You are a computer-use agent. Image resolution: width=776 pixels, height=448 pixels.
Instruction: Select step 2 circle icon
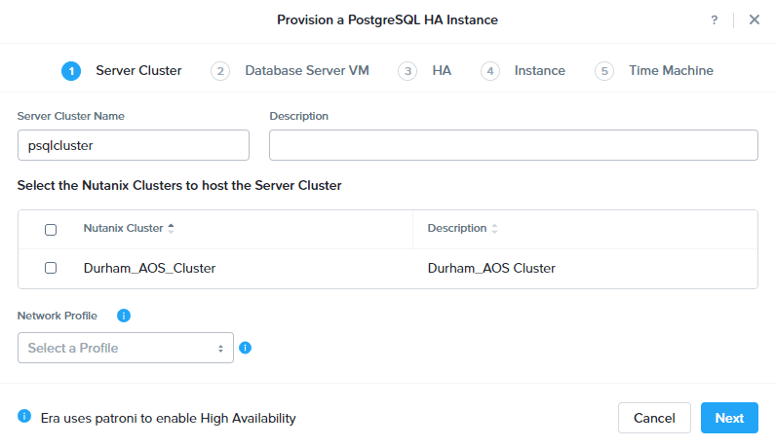[220, 71]
